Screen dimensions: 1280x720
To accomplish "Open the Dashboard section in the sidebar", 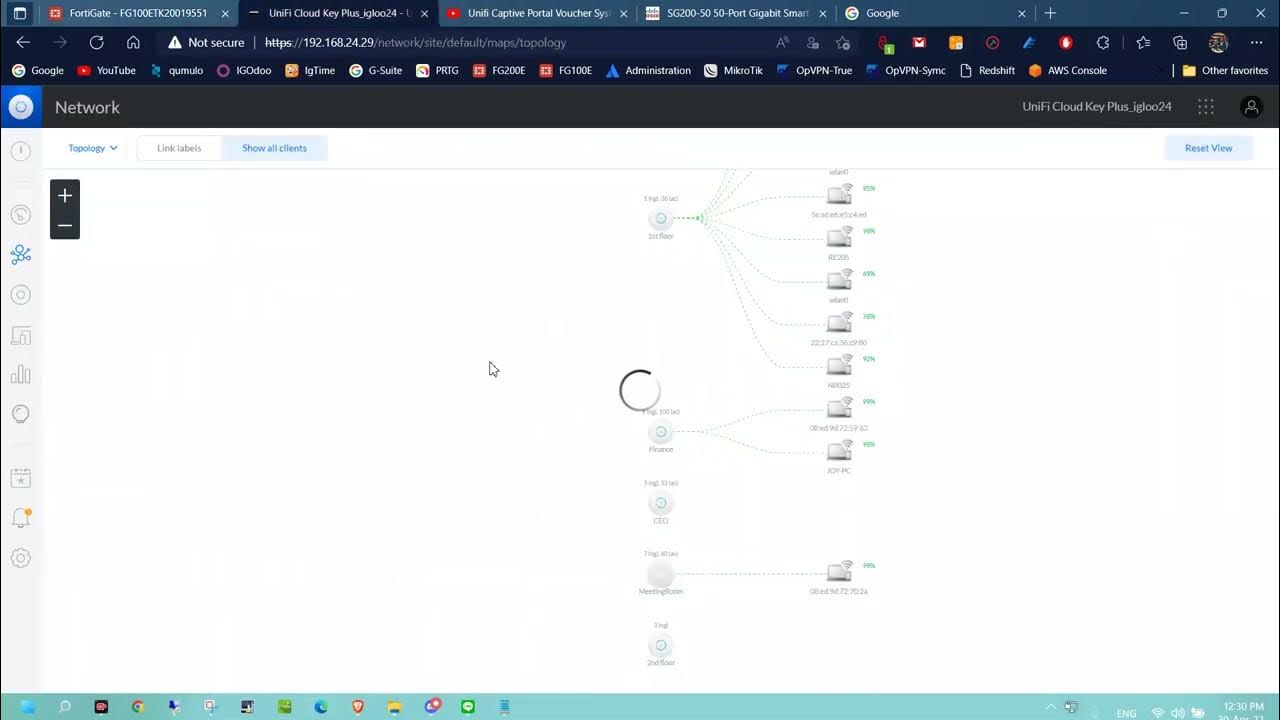I will coord(21,151).
